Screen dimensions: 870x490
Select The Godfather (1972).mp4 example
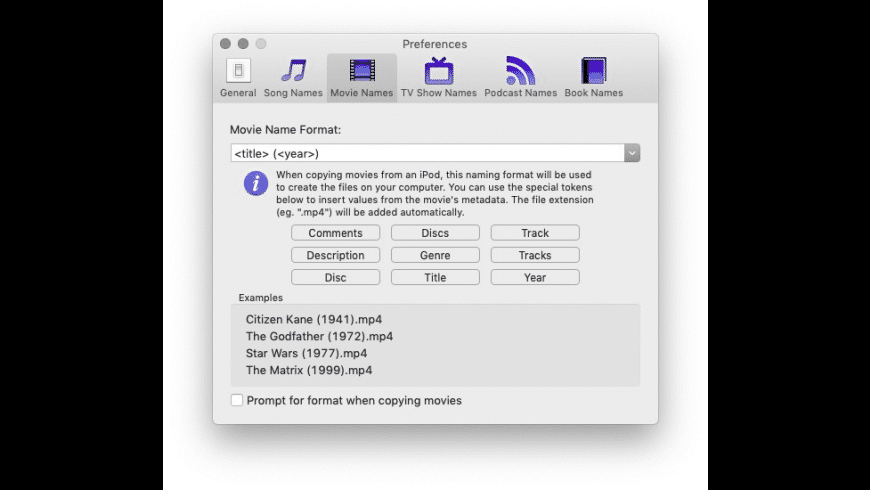[319, 336]
